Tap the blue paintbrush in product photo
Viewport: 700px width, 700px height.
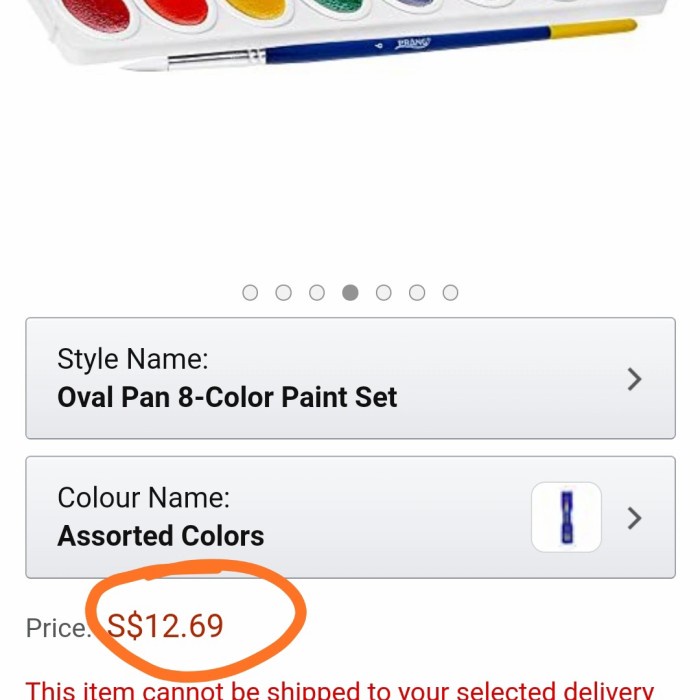click(x=400, y=47)
